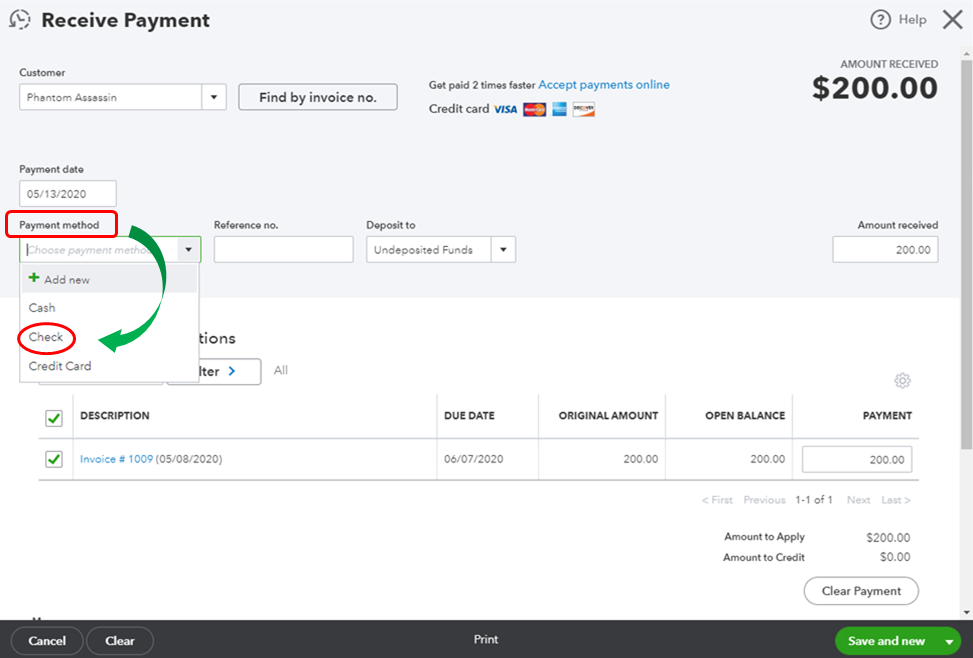Uncheck the Invoice # 1009 row checkbox
Image resolution: width=973 pixels, height=658 pixels.
(54, 459)
